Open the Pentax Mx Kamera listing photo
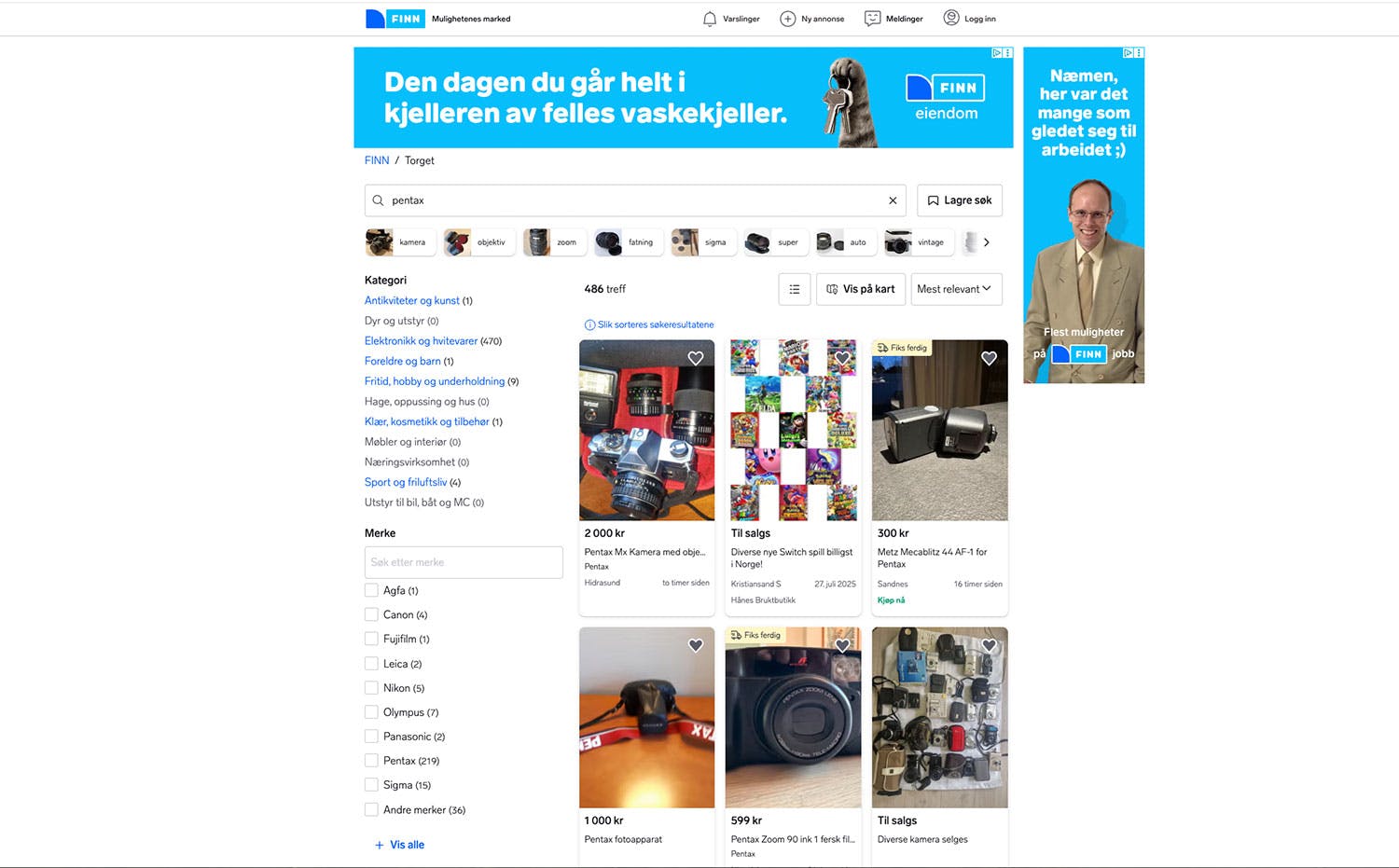 (x=647, y=430)
